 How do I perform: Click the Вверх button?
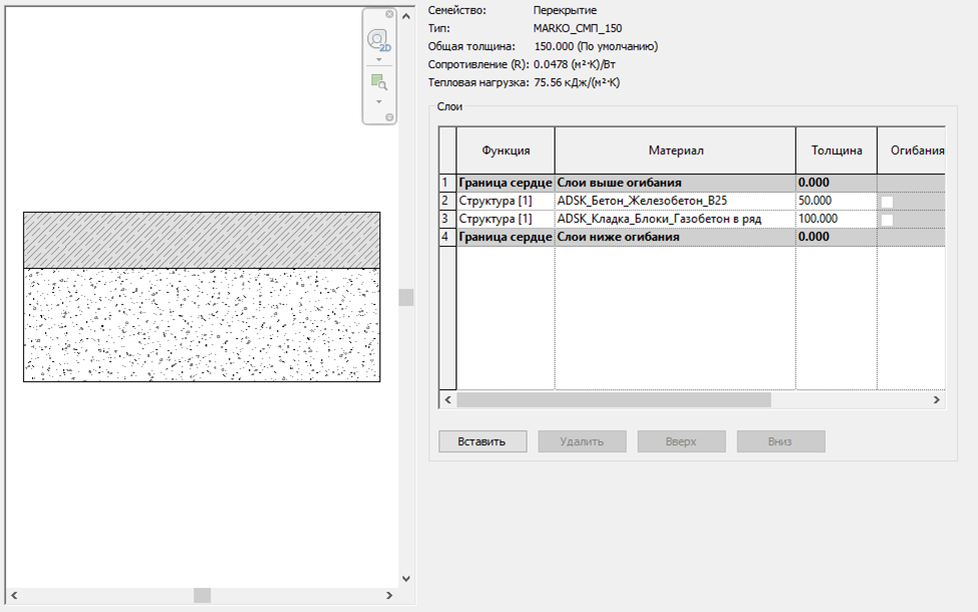pyautogui.click(x=681, y=441)
